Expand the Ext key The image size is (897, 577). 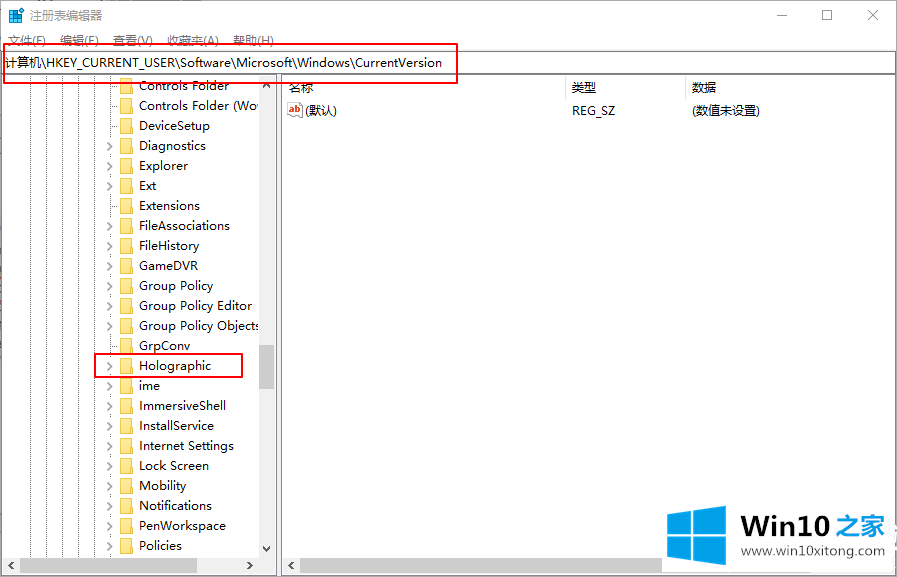point(109,186)
